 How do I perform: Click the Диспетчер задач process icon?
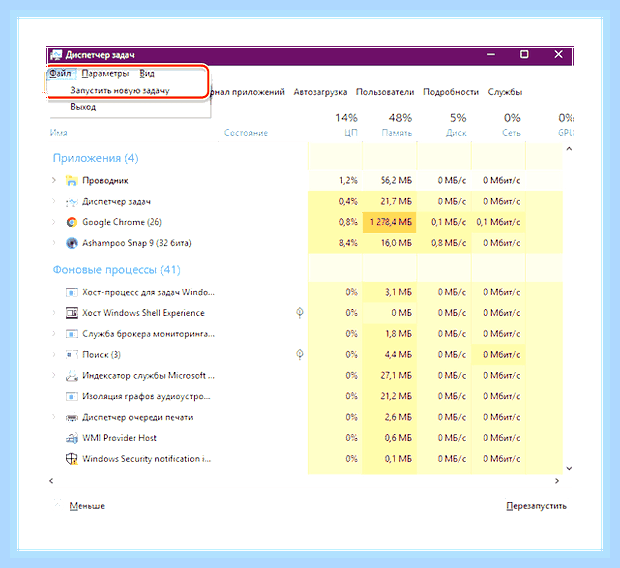pyautogui.click(x=72, y=202)
